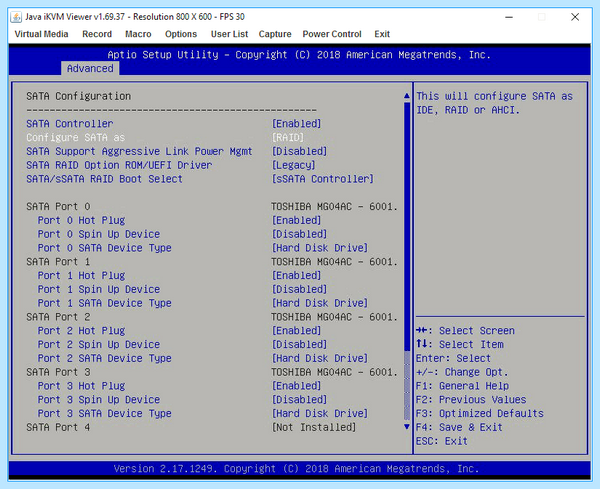Open the Macro menu

138,34
